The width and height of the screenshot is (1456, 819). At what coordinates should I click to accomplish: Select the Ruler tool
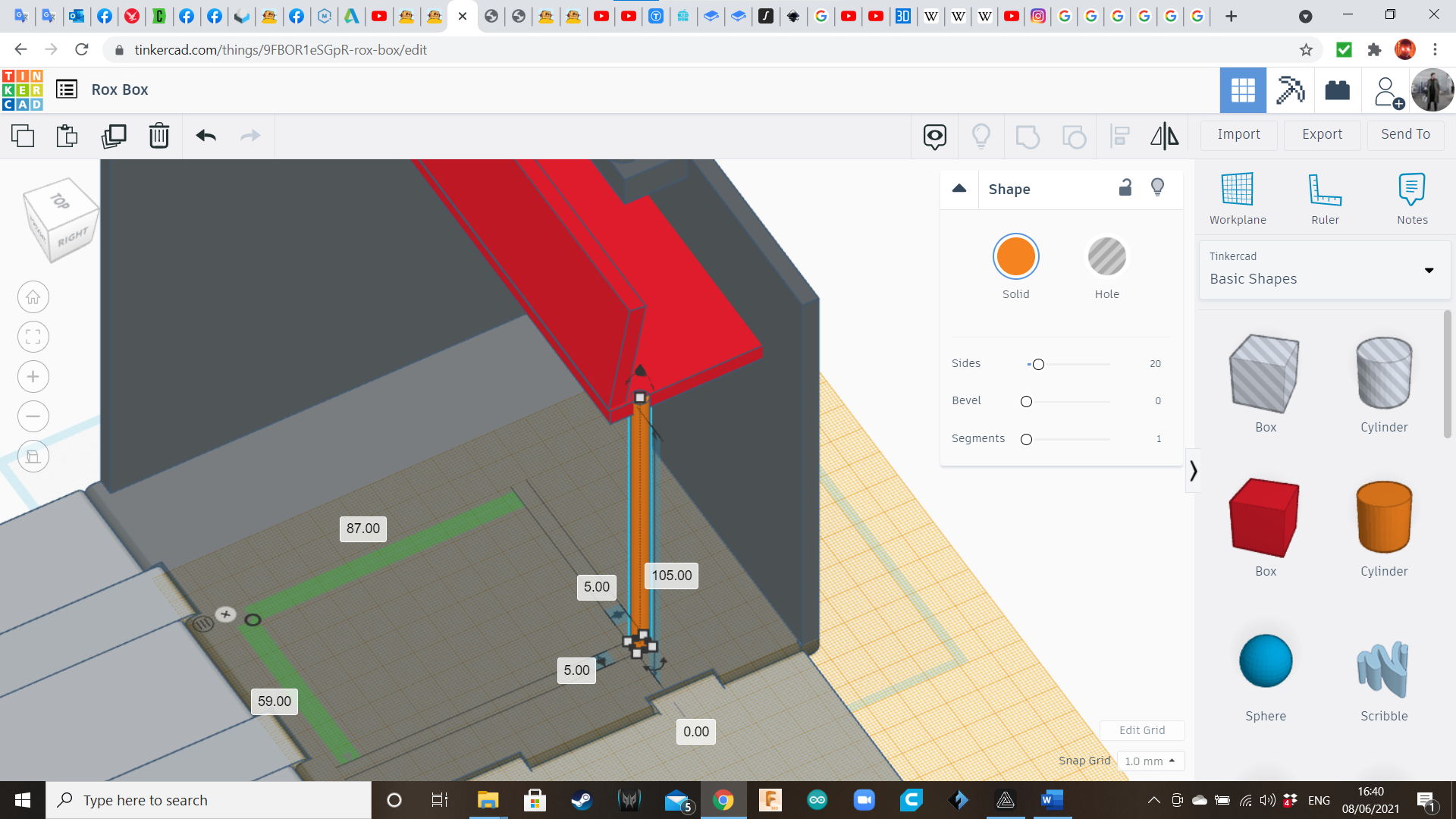coord(1325,199)
